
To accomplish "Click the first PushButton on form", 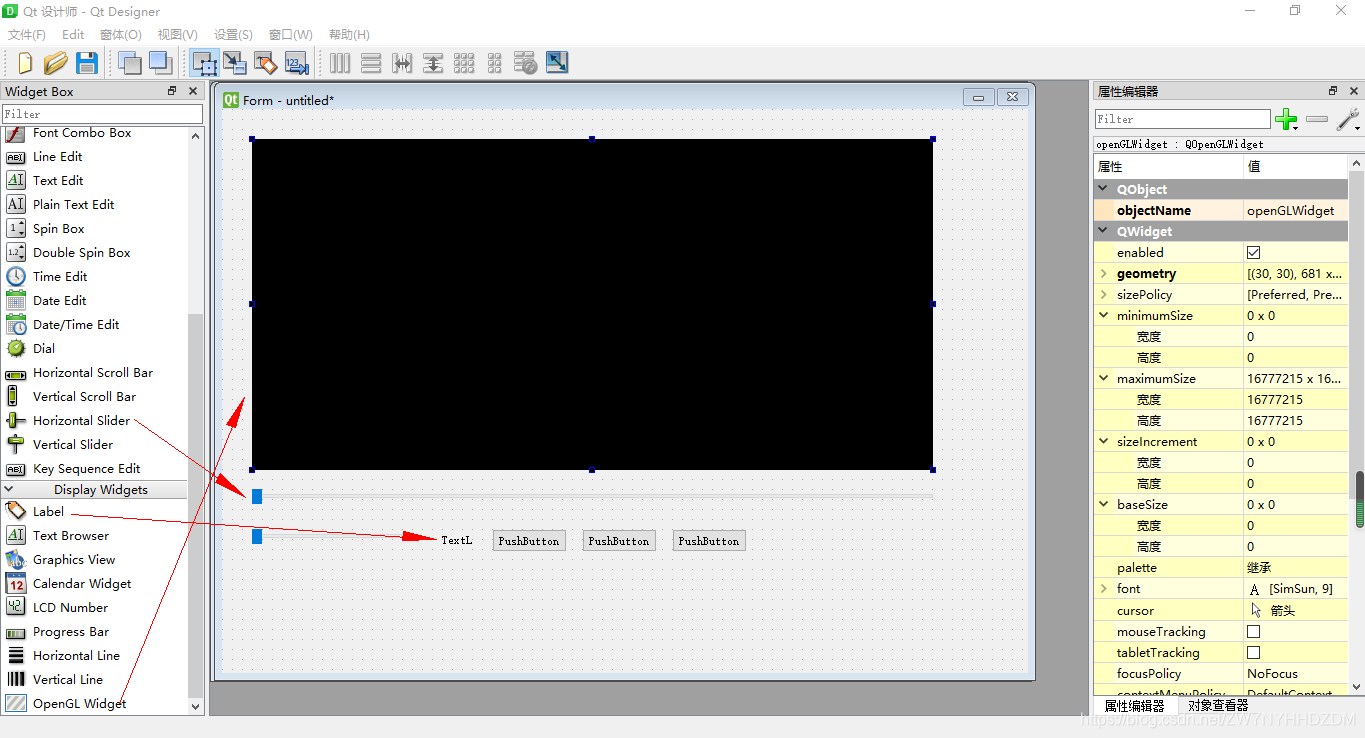I will click(528, 541).
